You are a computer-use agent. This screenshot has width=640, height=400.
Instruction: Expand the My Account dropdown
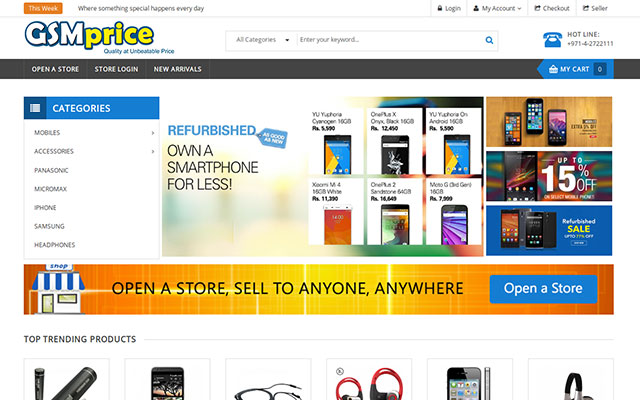coord(497,8)
